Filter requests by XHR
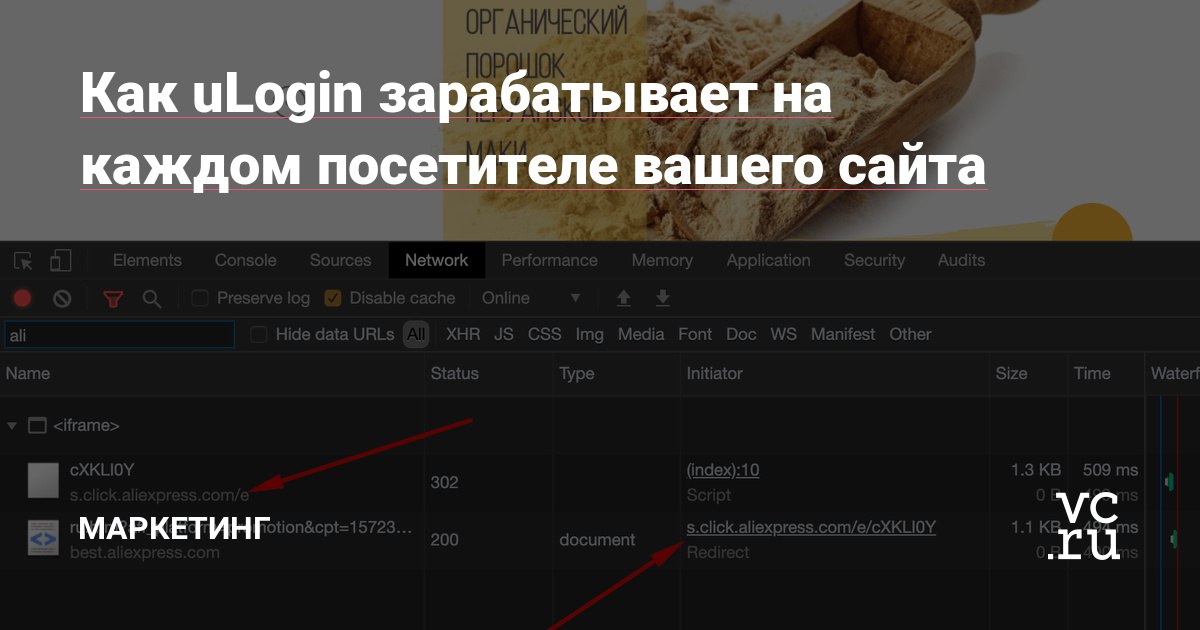The image size is (1200, 630). [x=462, y=335]
